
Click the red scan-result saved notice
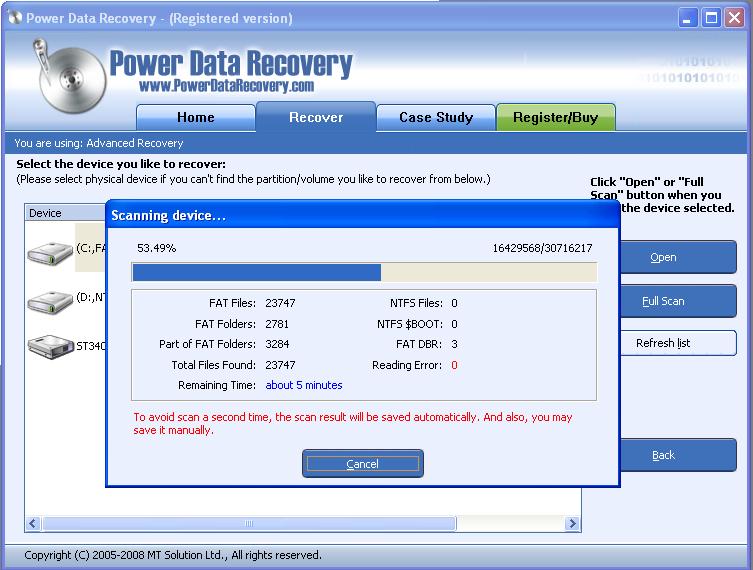(x=352, y=424)
